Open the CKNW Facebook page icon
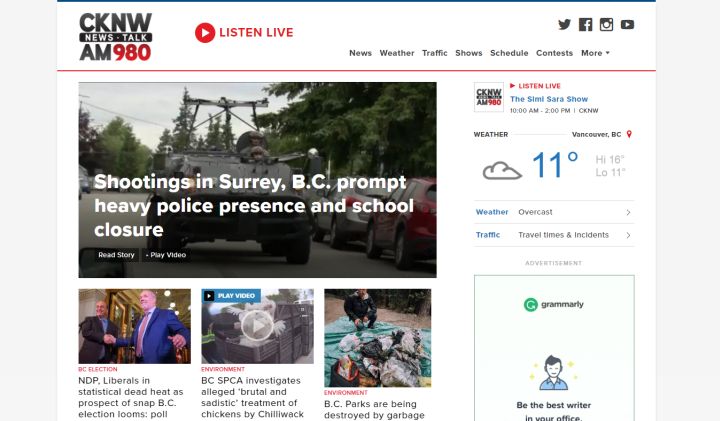 coord(586,25)
